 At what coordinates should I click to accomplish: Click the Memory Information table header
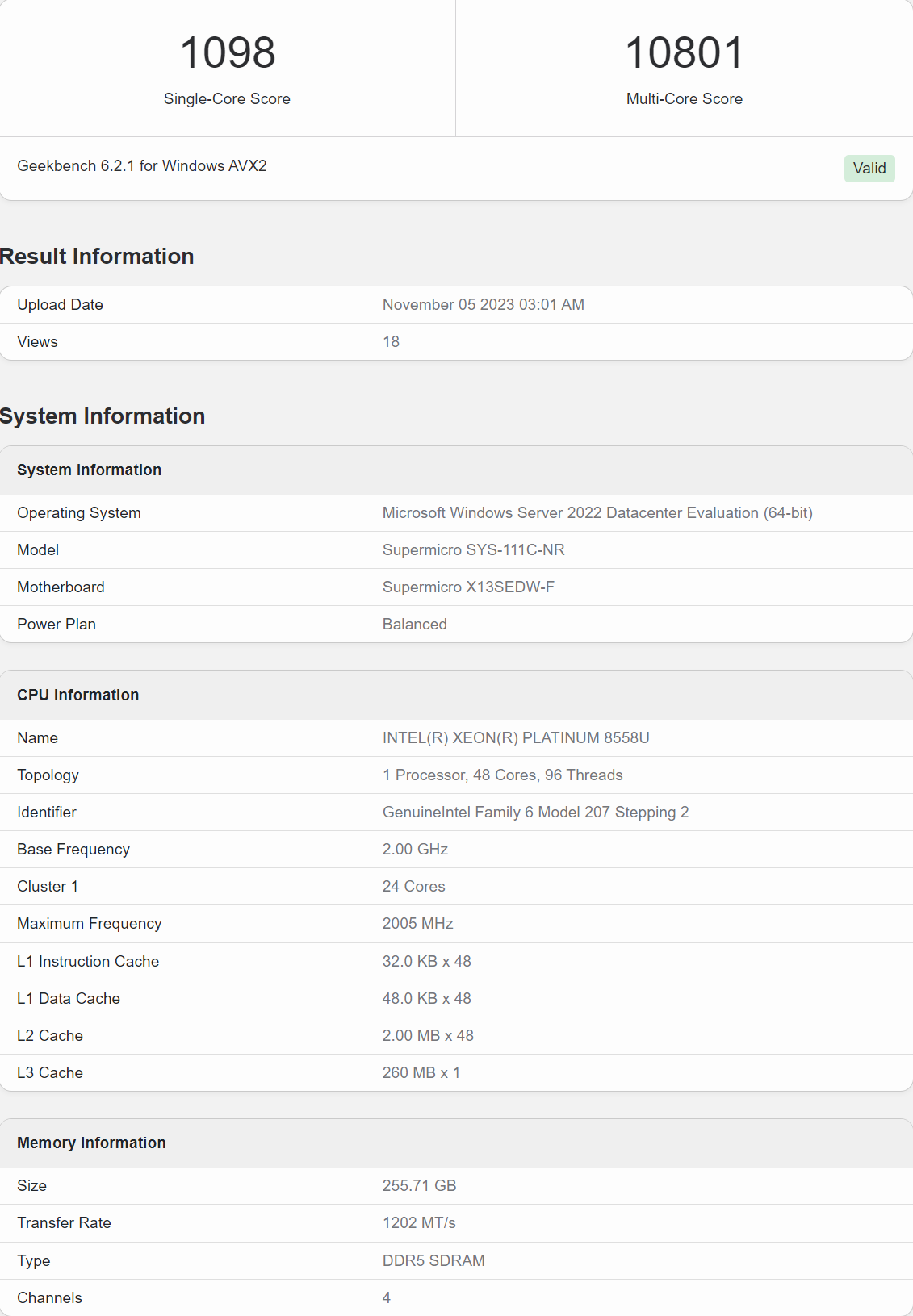(91, 1143)
